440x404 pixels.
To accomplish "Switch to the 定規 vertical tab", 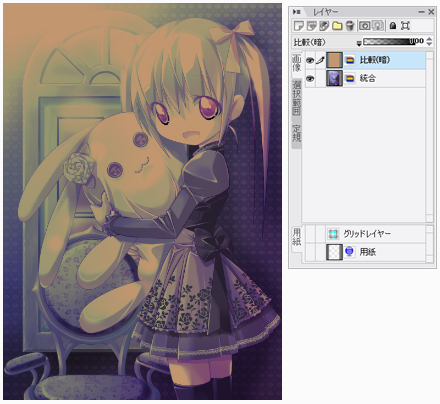I will pos(297,133).
